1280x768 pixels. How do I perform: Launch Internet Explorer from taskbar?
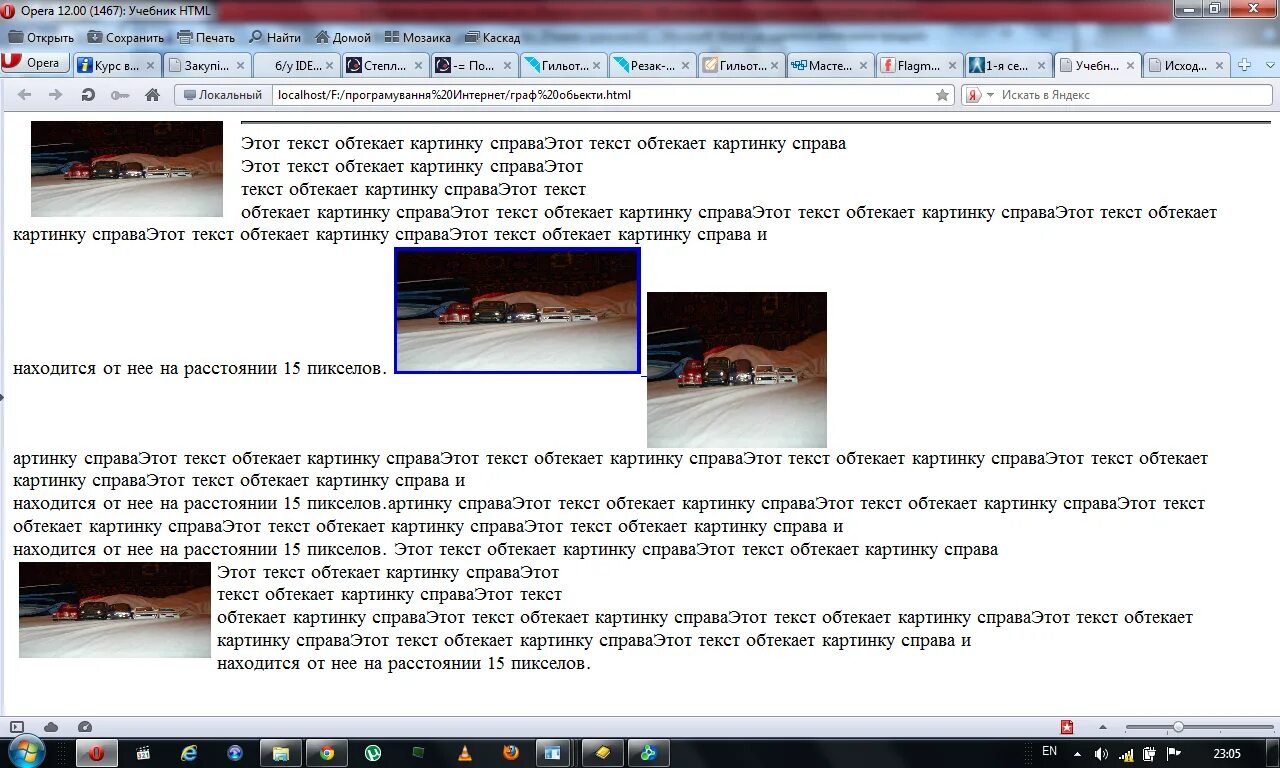click(189, 753)
